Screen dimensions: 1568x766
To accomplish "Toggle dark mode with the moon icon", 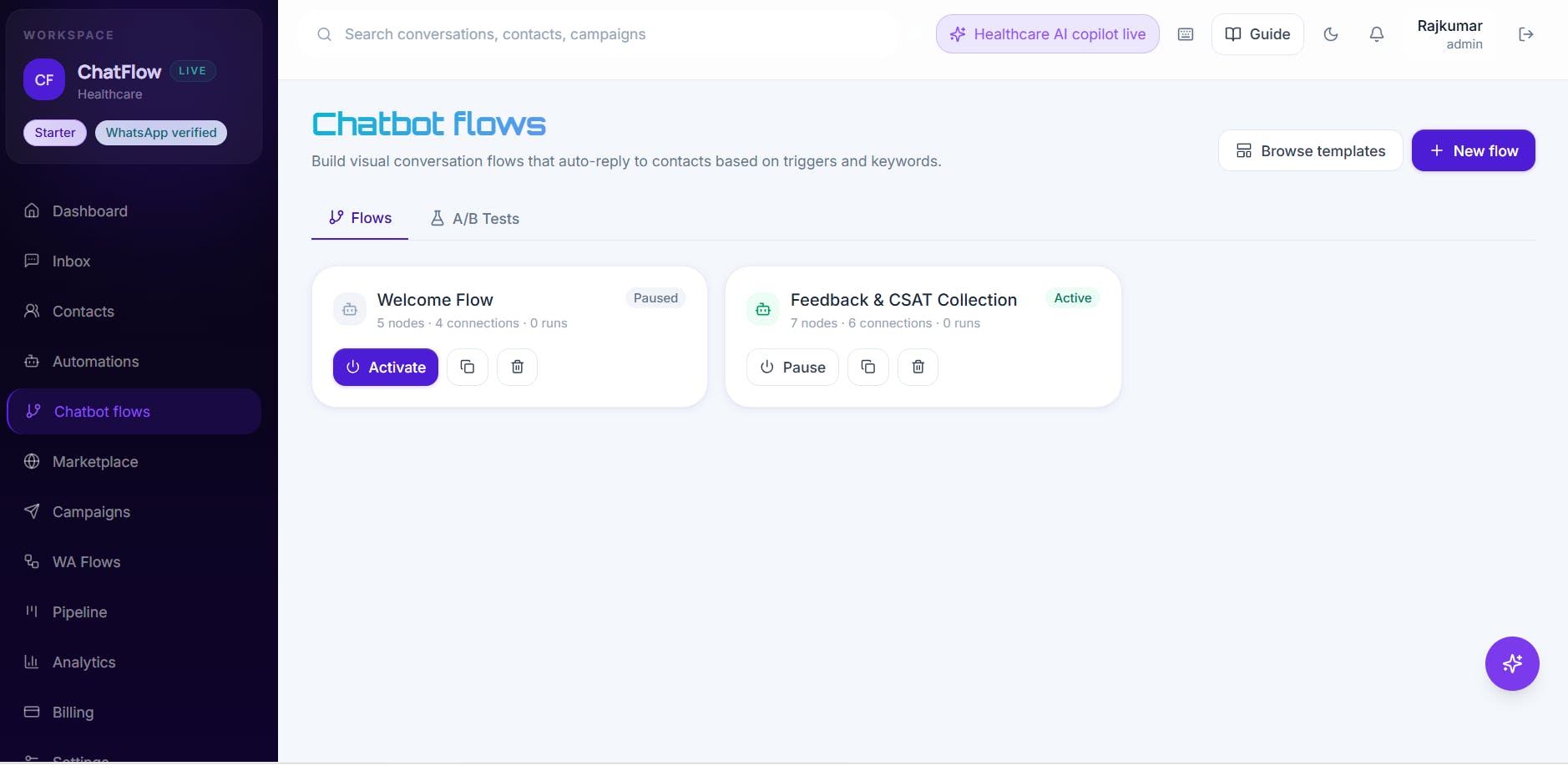I will [x=1331, y=34].
